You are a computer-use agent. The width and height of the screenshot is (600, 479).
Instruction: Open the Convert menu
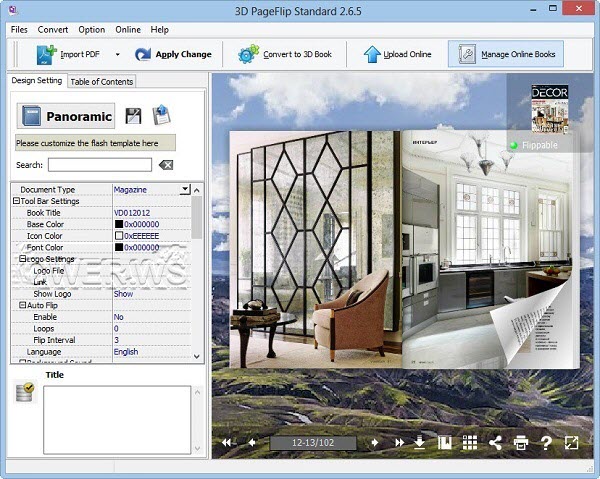point(53,30)
